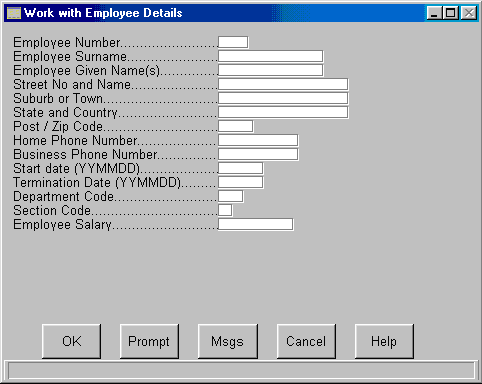Click the window system menu icon

[x=14, y=13]
